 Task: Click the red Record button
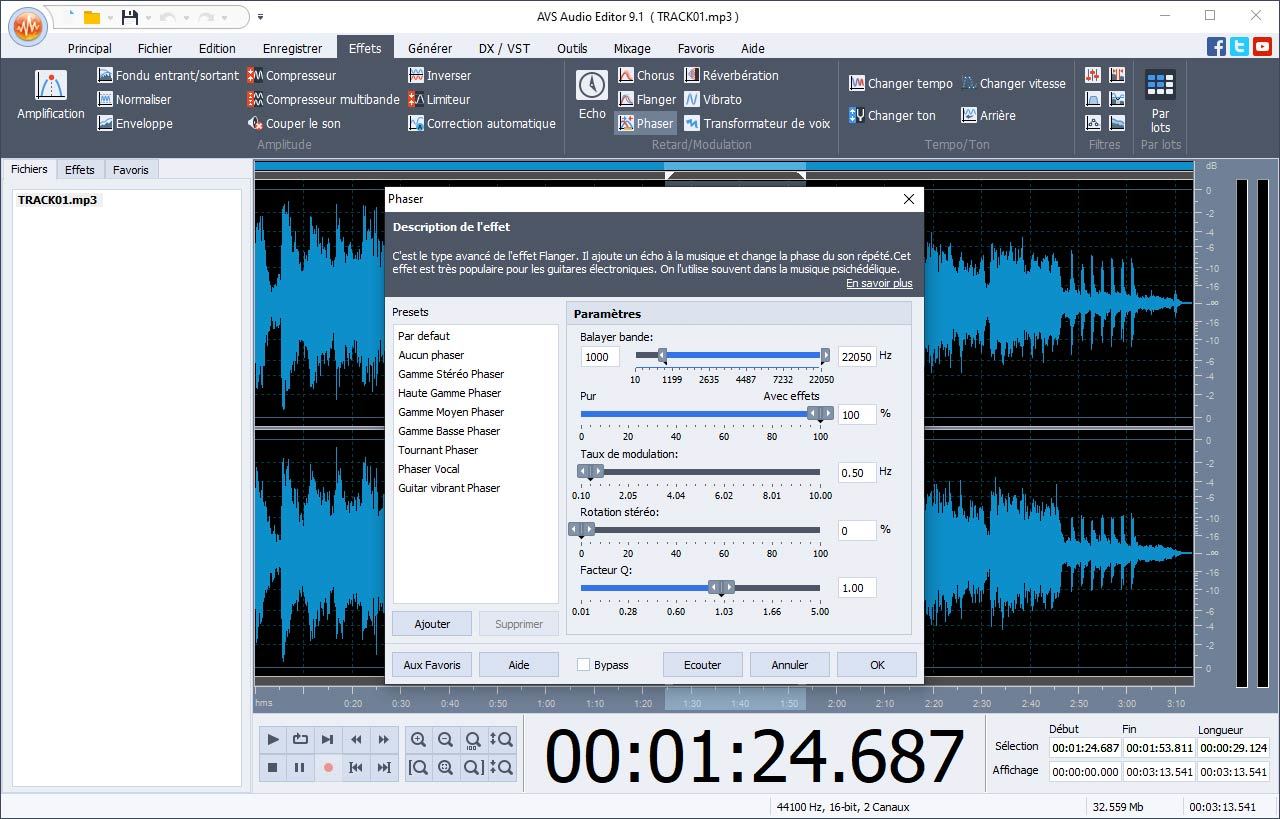327,768
